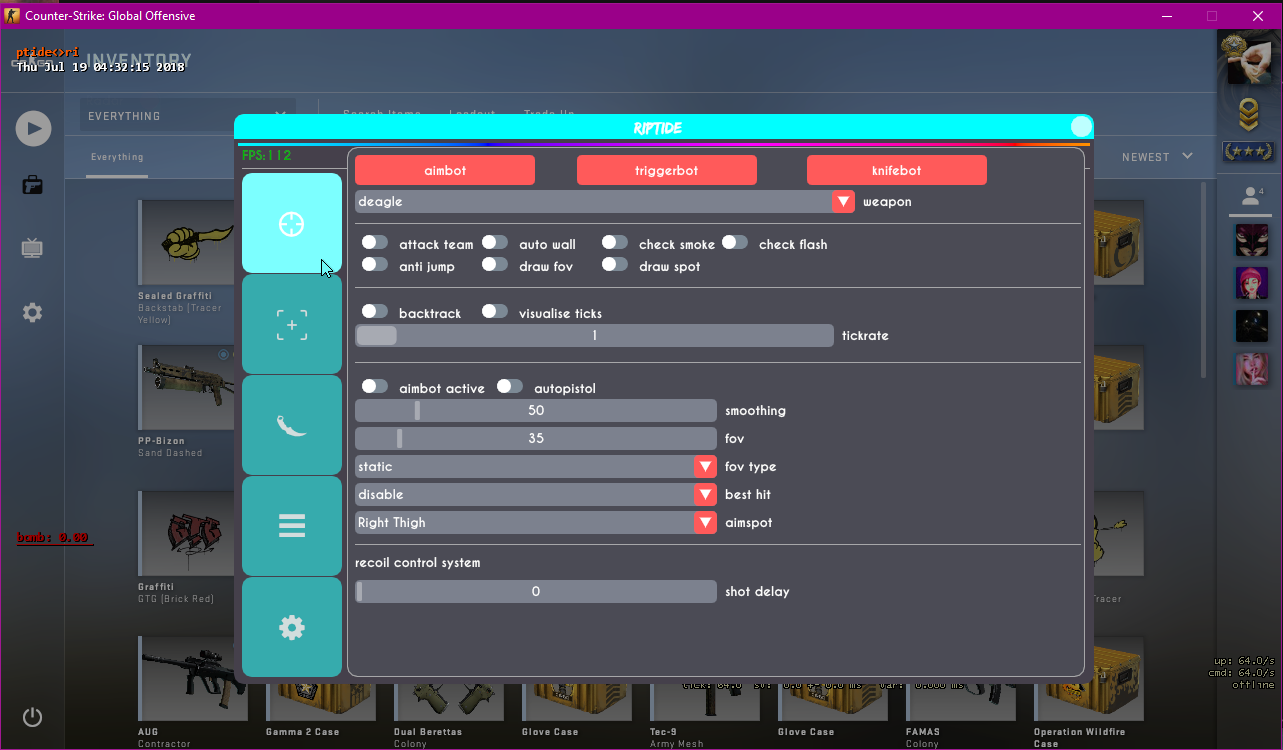Open the aimbot crosshair sidebar tab
This screenshot has height=750, width=1283.
pyautogui.click(x=292, y=223)
